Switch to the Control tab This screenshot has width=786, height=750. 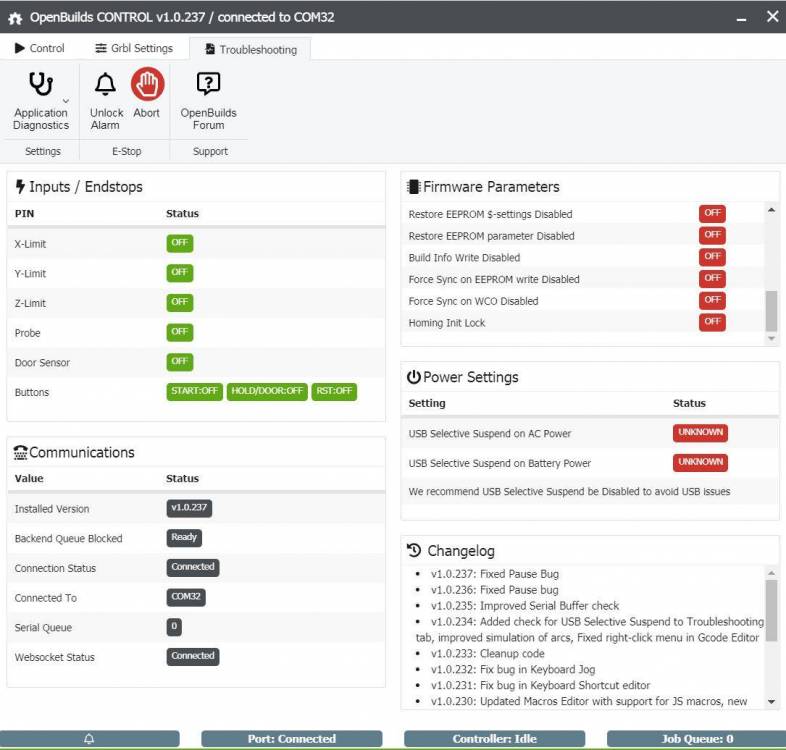click(x=40, y=48)
